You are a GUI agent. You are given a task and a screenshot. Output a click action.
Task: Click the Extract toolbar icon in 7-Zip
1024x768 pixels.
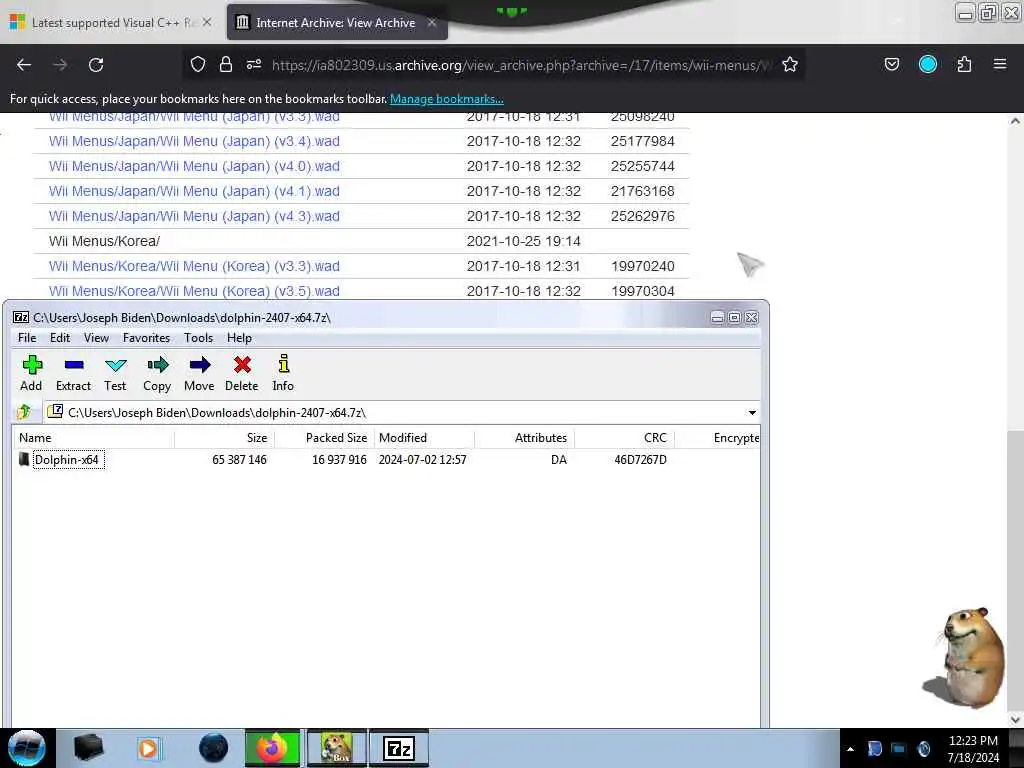pos(74,365)
